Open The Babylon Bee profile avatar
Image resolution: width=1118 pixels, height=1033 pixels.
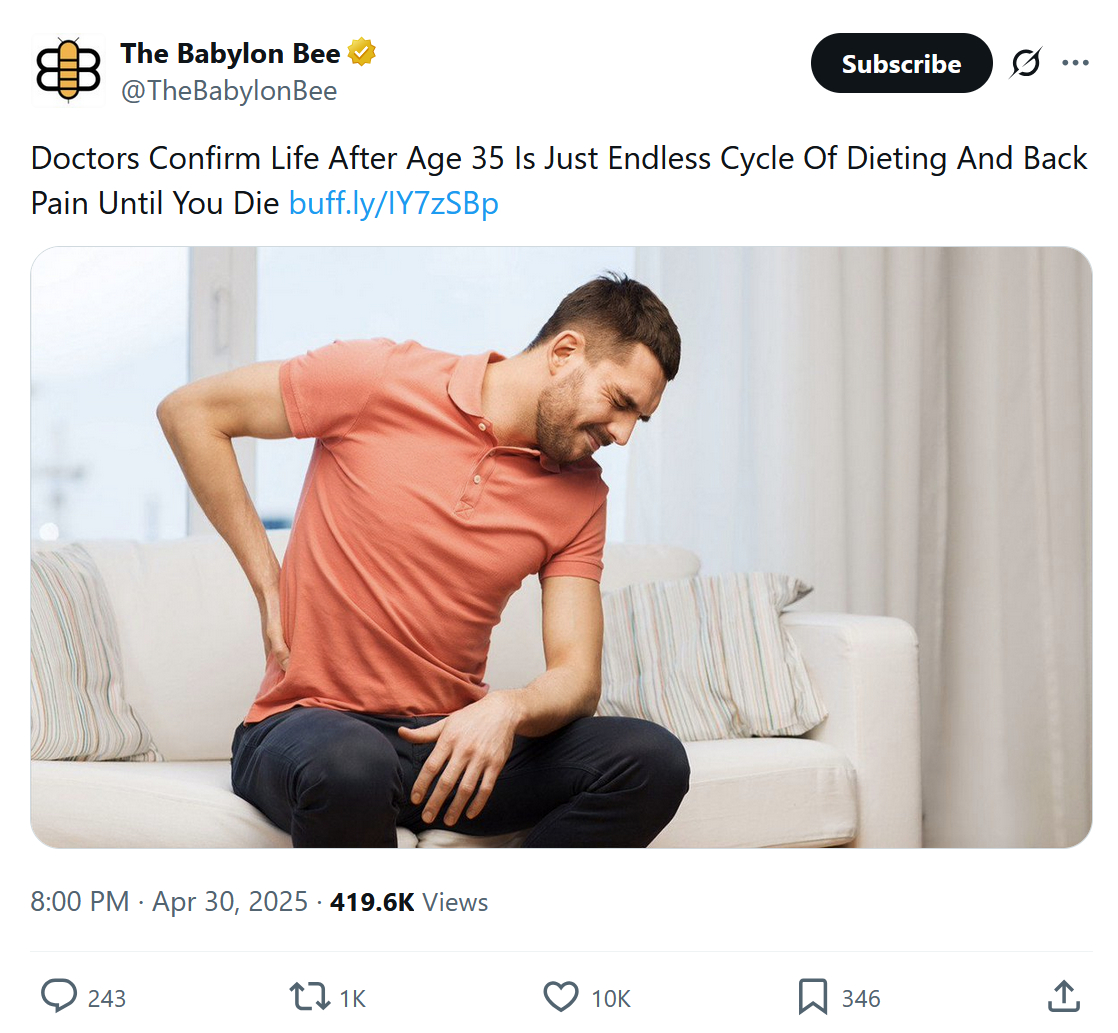coord(68,70)
